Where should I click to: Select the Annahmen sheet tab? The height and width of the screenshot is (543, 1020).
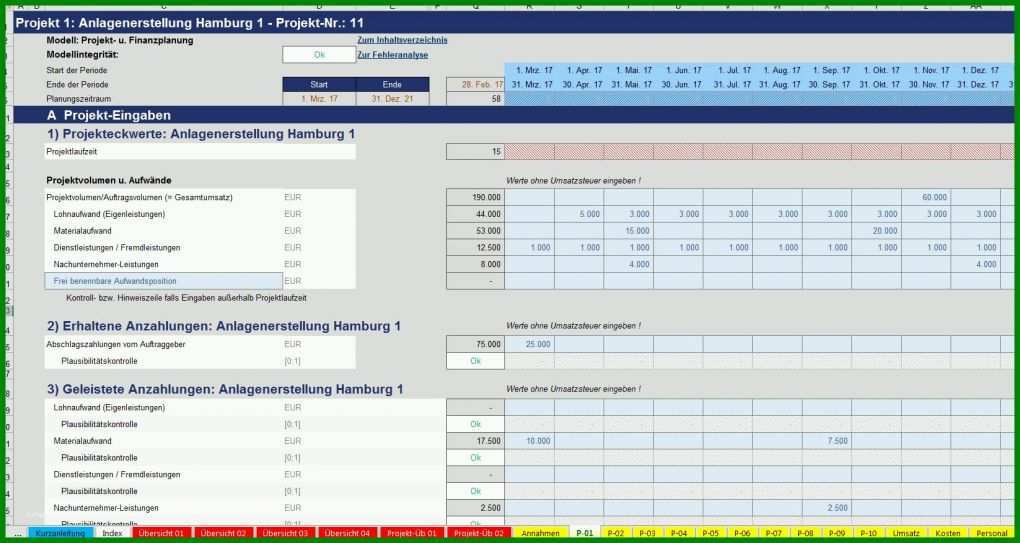click(x=541, y=533)
